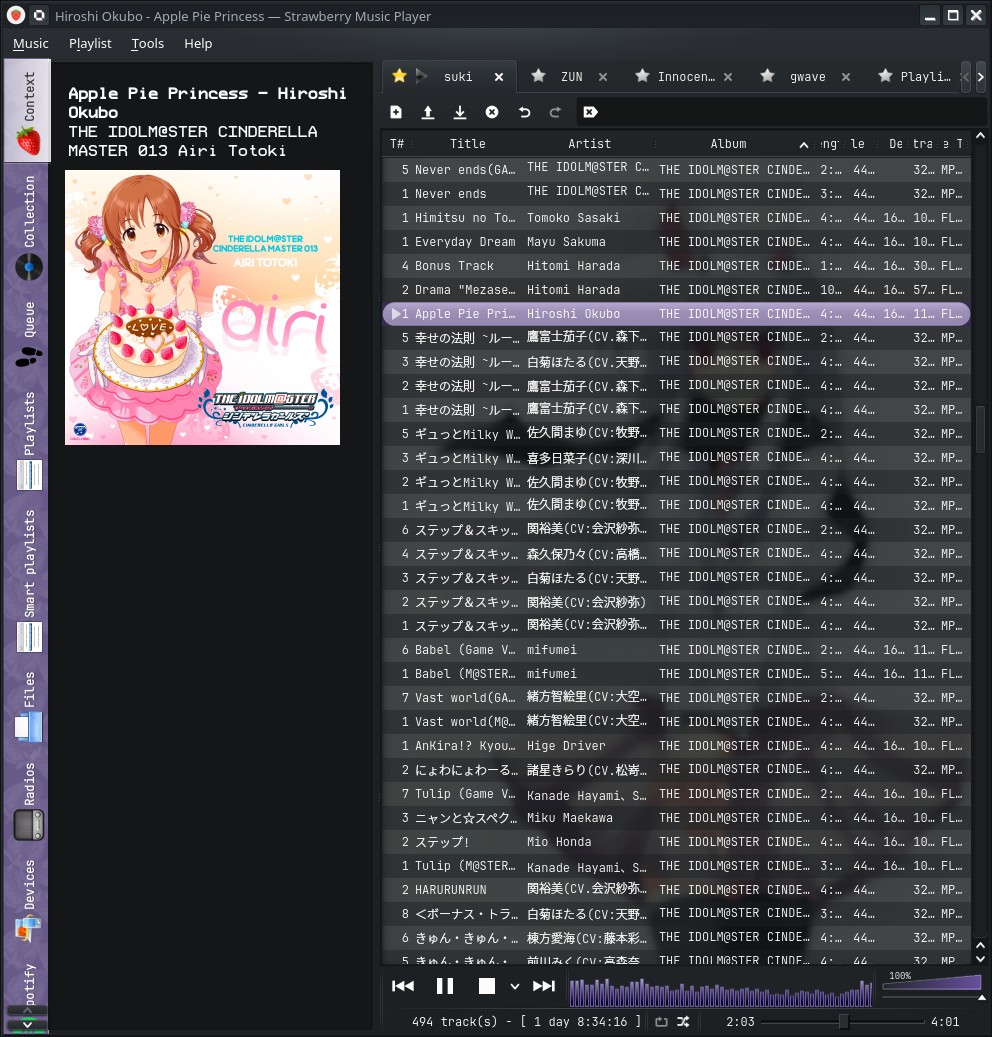Click the Airi Totoki album cover
Image resolution: width=992 pixels, height=1037 pixels.
point(202,308)
